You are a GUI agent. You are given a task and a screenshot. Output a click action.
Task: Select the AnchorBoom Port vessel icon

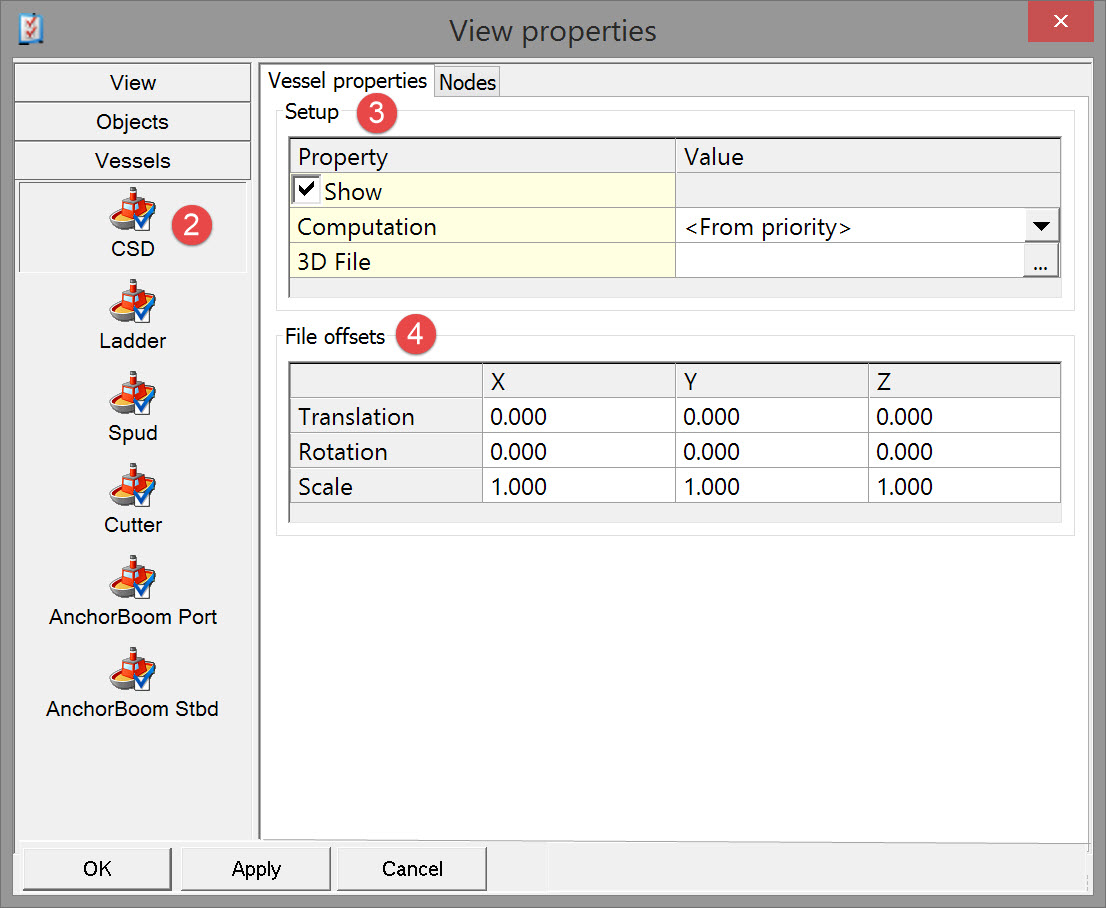(x=133, y=580)
